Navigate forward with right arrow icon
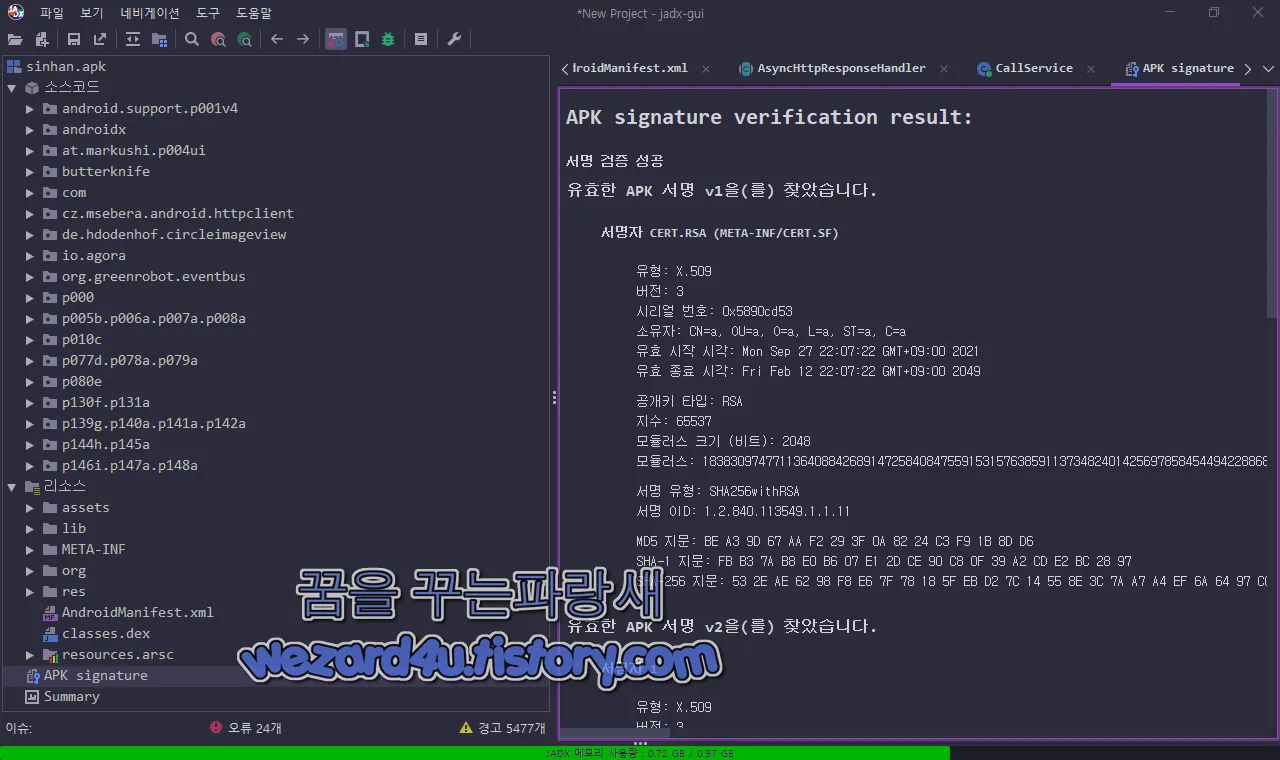The width and height of the screenshot is (1280, 760). tap(303, 40)
